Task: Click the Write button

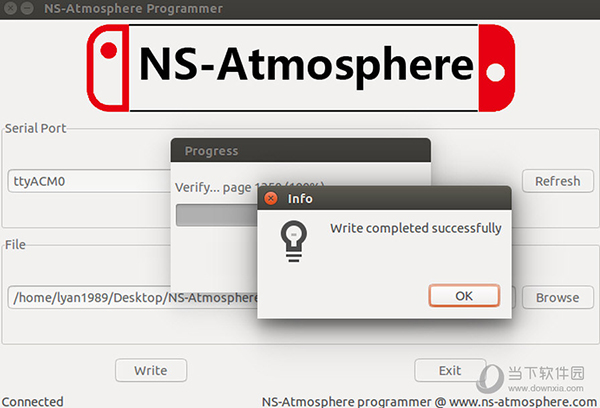Action: [151, 370]
